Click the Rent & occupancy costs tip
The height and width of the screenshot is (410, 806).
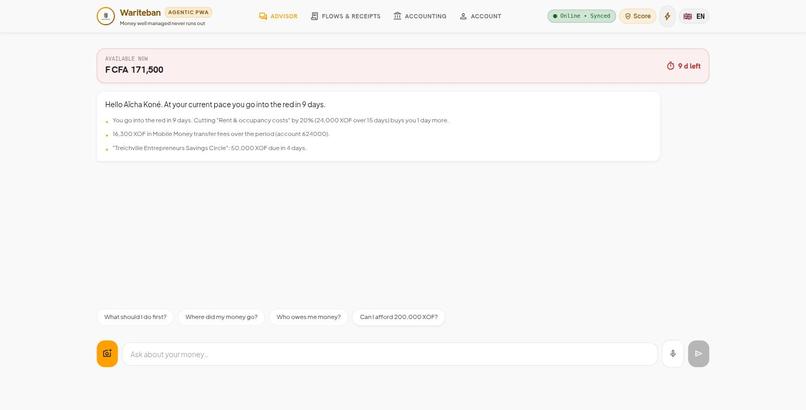pos(281,120)
